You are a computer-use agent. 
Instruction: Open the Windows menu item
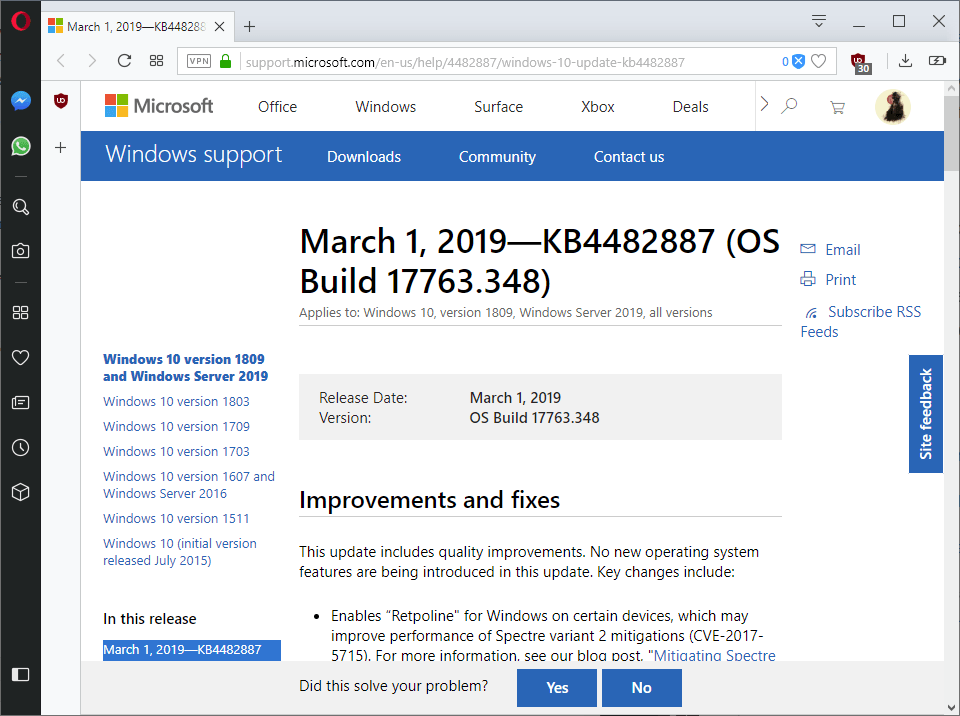(385, 107)
